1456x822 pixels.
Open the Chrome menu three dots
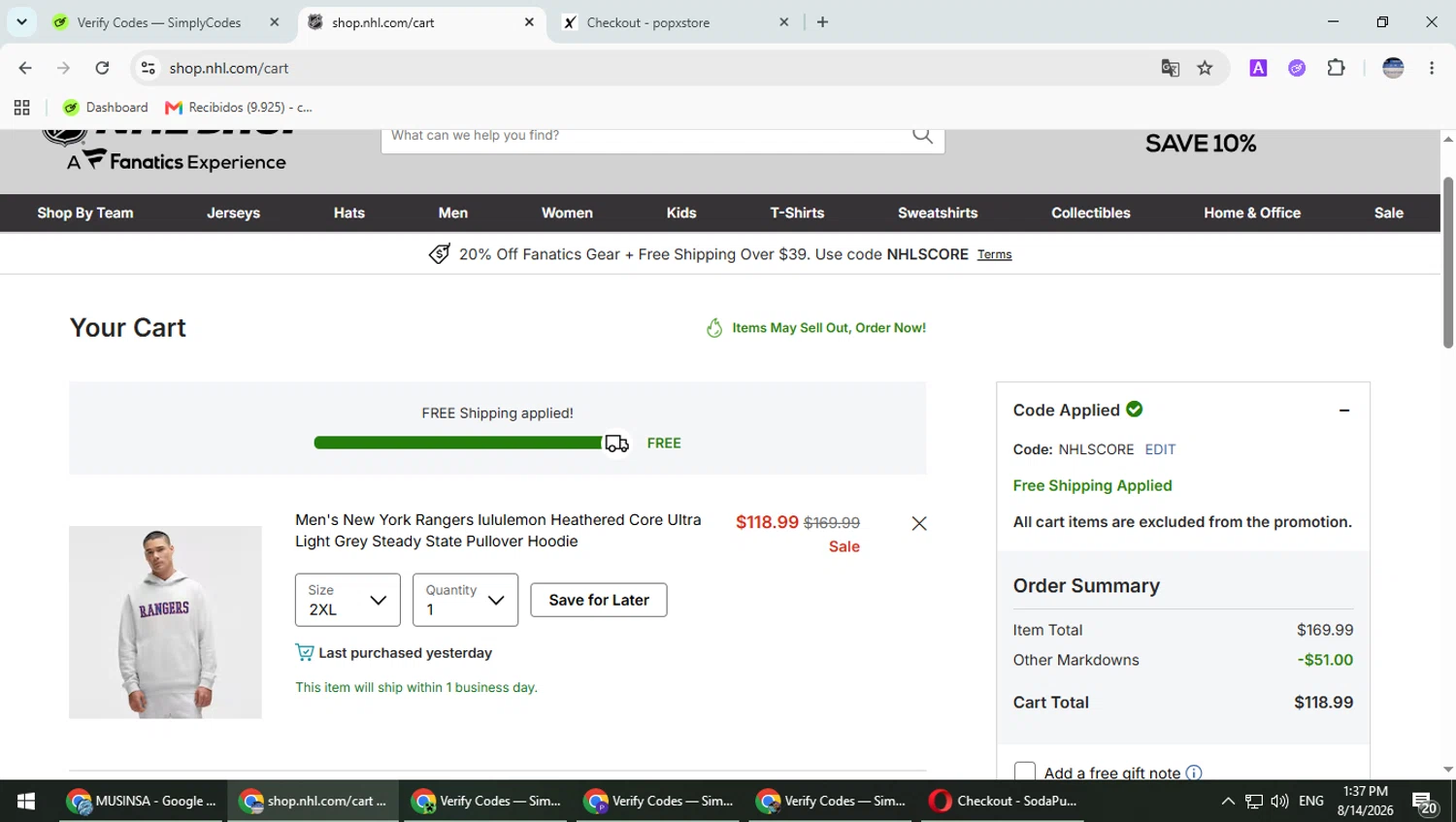1432,68
